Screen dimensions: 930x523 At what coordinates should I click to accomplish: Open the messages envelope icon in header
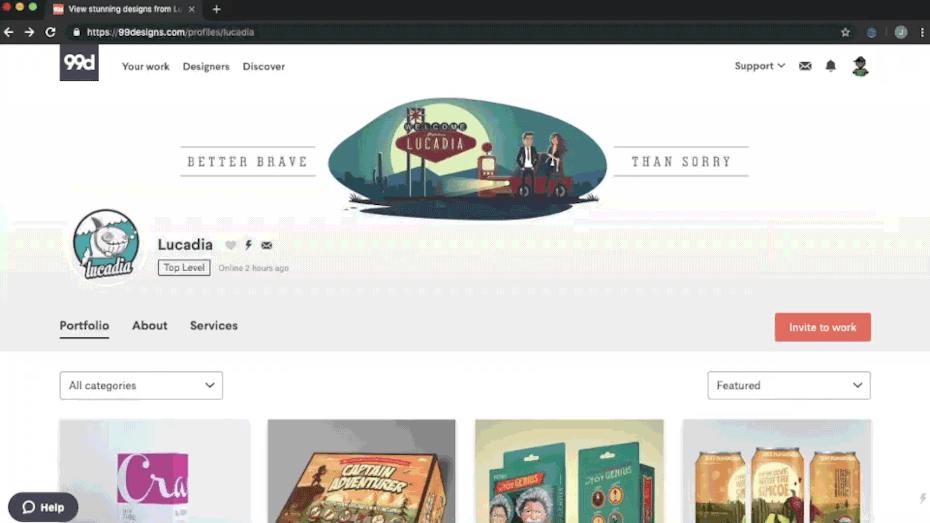[805, 67]
